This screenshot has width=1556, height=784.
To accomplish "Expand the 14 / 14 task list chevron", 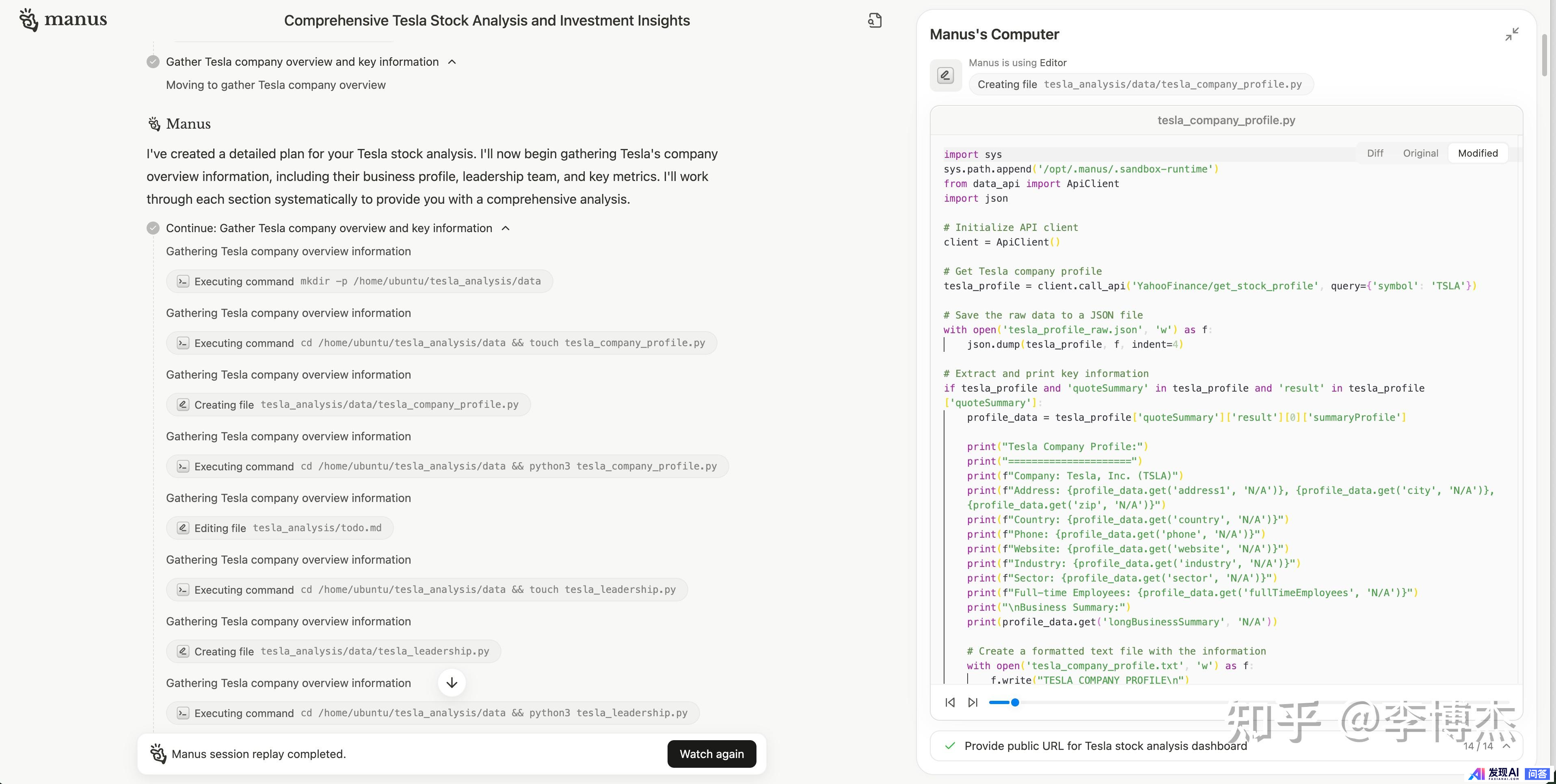I will (x=1506, y=746).
